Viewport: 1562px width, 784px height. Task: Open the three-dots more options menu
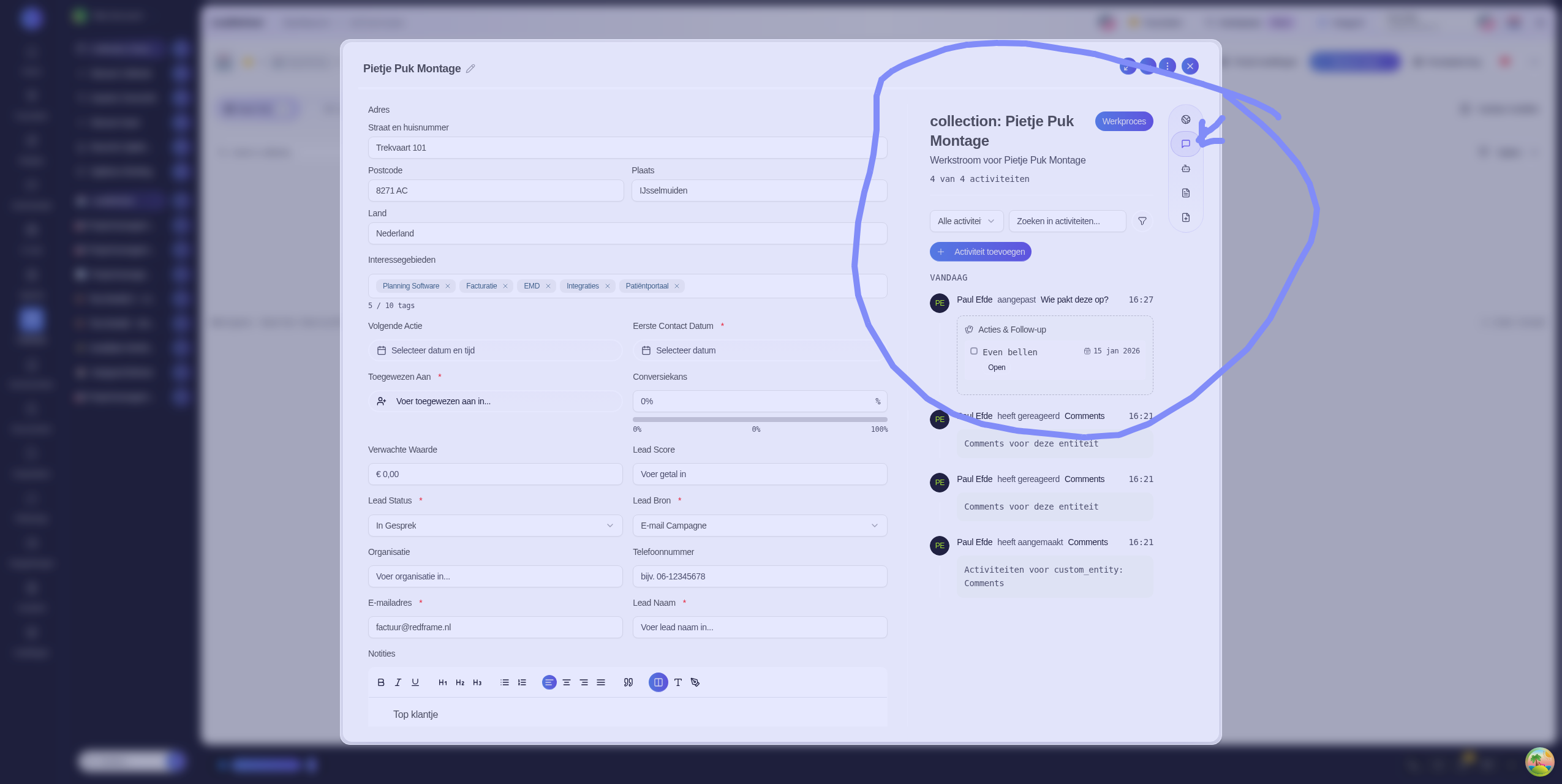pyautogui.click(x=1168, y=66)
